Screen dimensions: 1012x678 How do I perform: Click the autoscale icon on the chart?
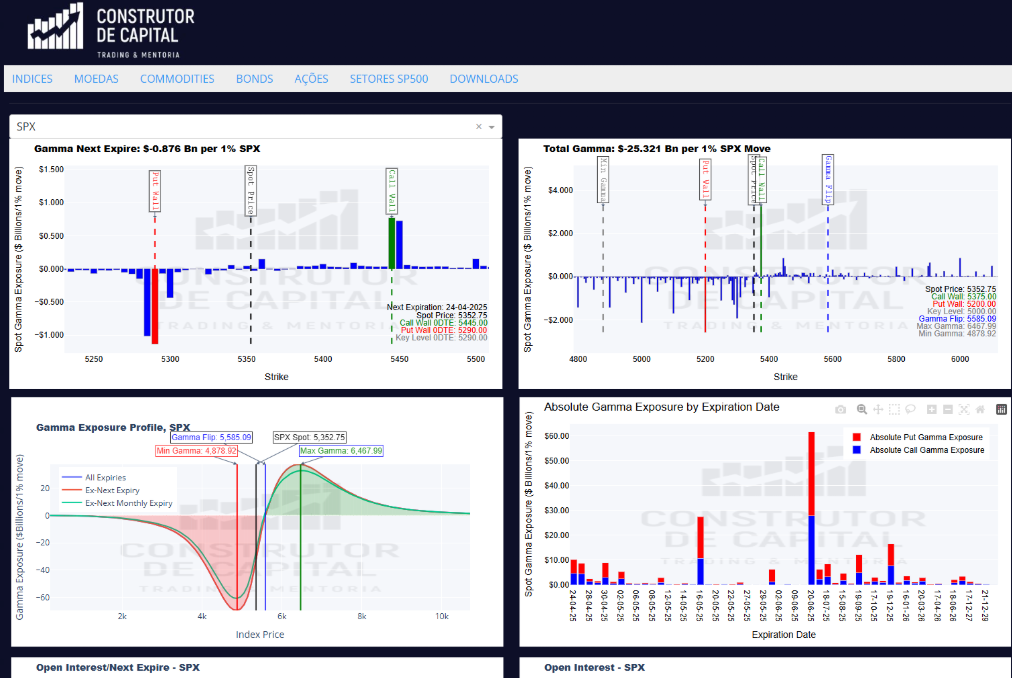tap(964, 409)
